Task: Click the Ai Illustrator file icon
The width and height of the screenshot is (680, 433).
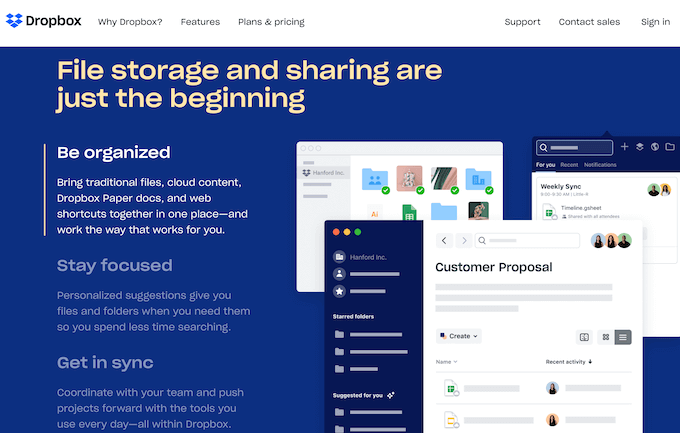Action: 375,213
